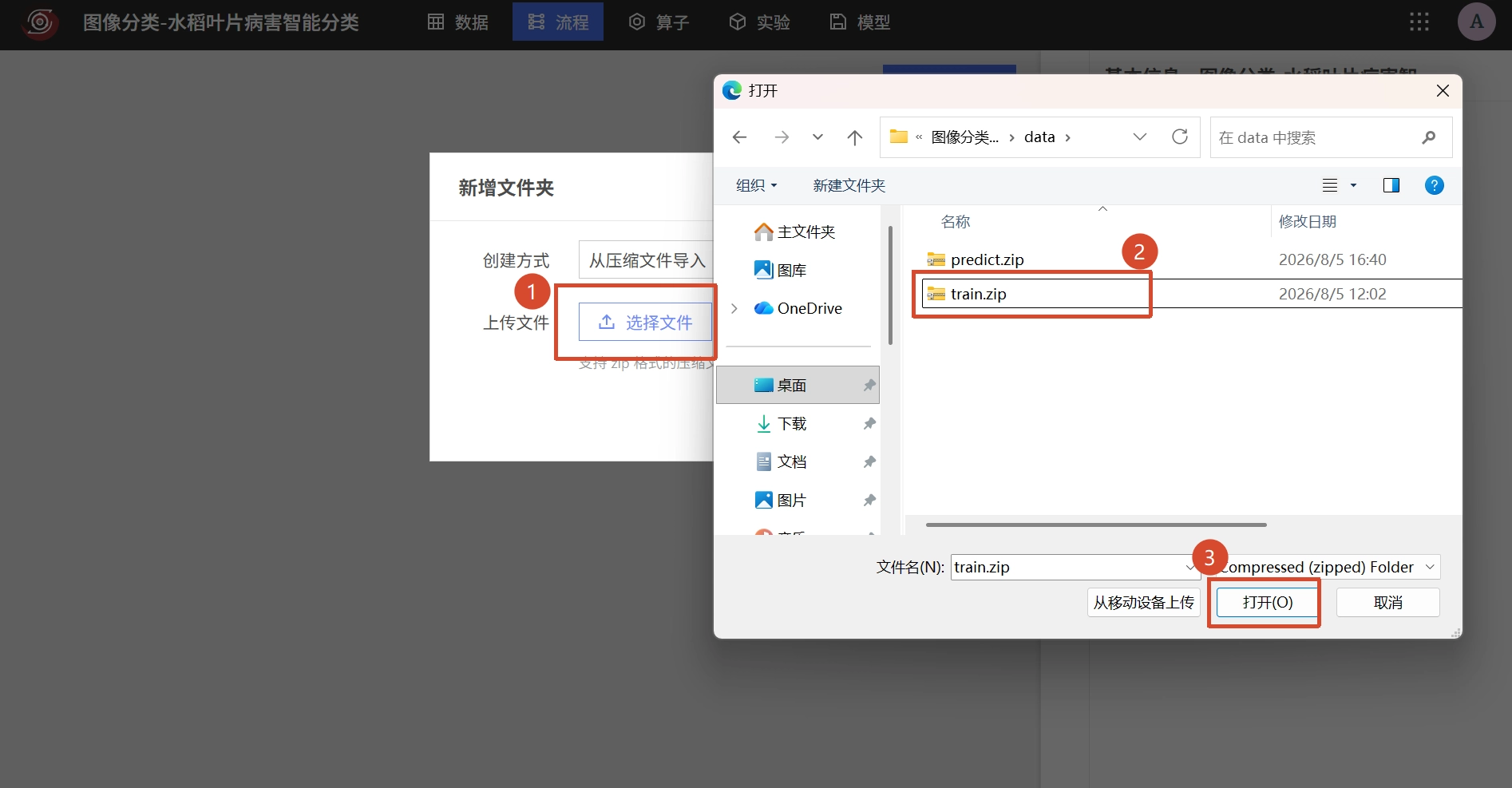Click 选择文件 upload button
Viewport: 1512px width, 788px height.
(645, 322)
